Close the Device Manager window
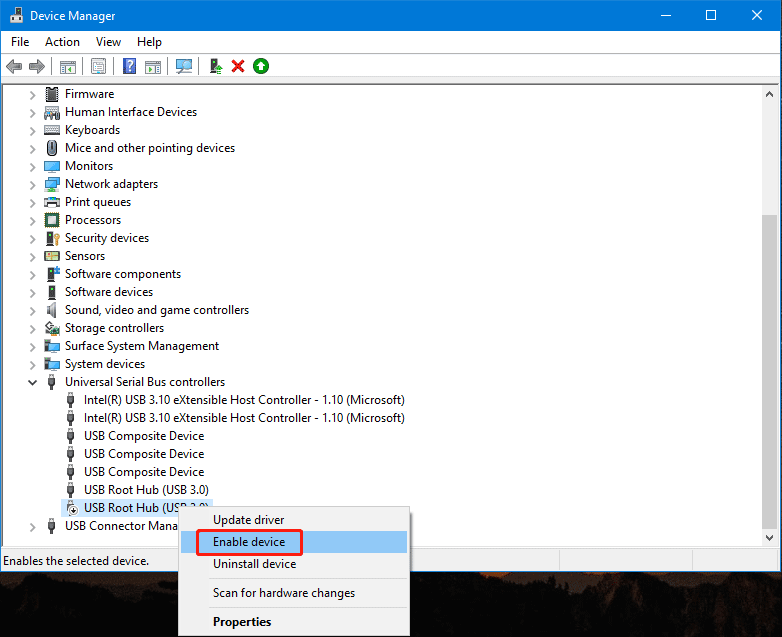This screenshot has width=782, height=637. (x=757, y=15)
